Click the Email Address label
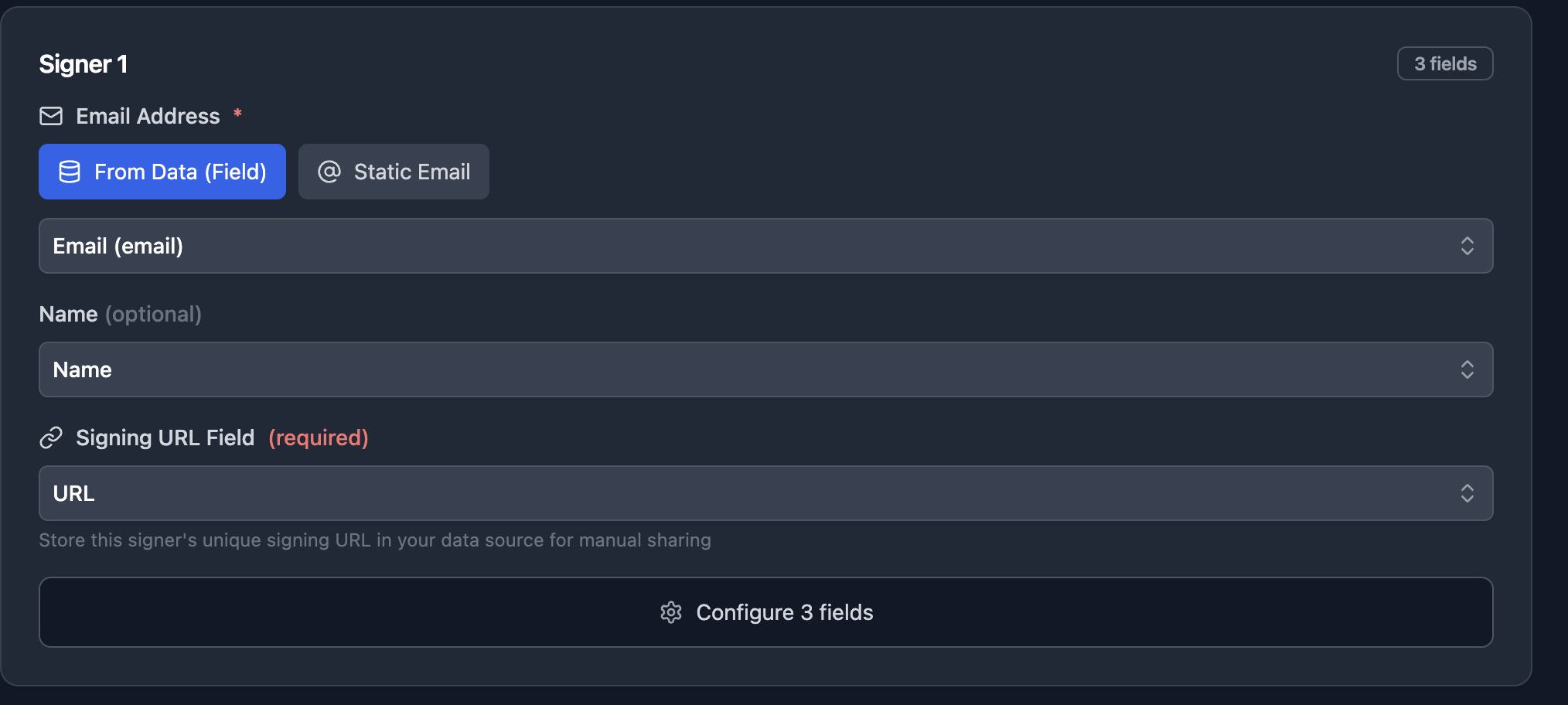 coord(148,116)
